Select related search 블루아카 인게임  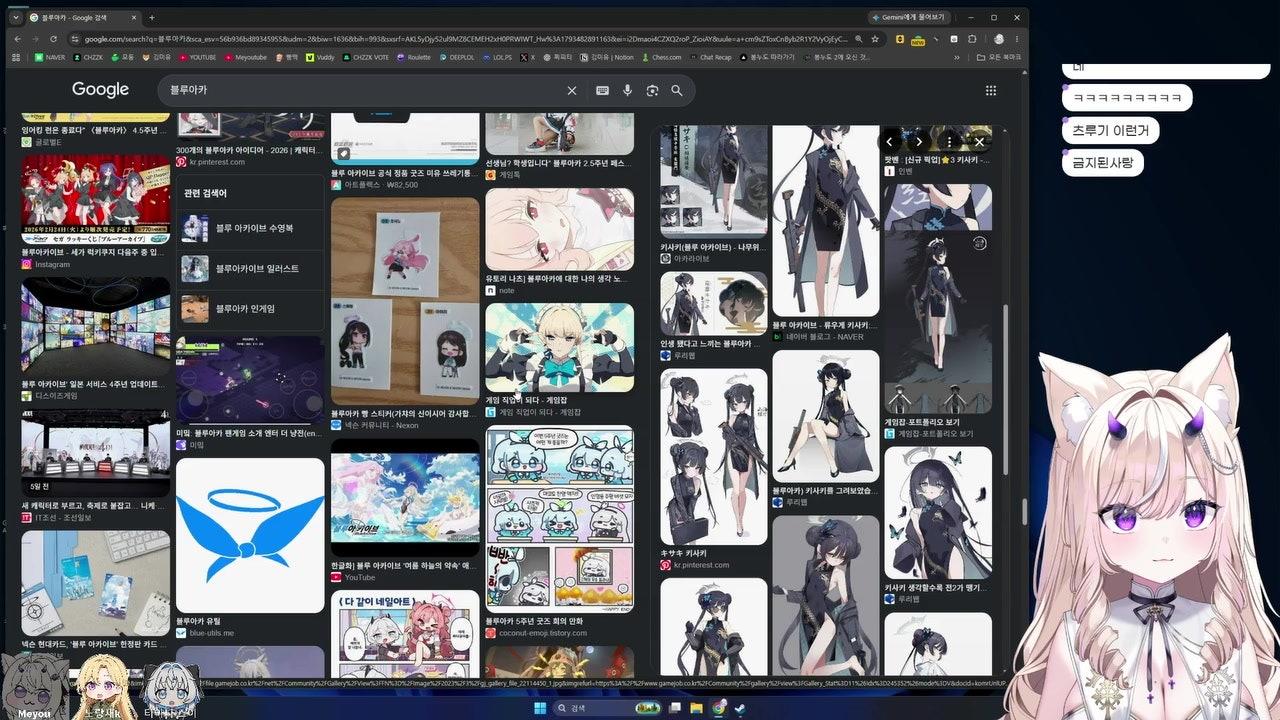tap(250, 309)
